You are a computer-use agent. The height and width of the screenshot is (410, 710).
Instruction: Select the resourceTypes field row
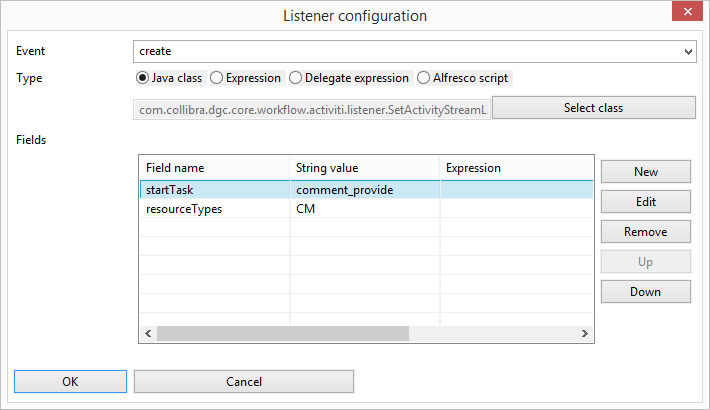click(x=366, y=209)
